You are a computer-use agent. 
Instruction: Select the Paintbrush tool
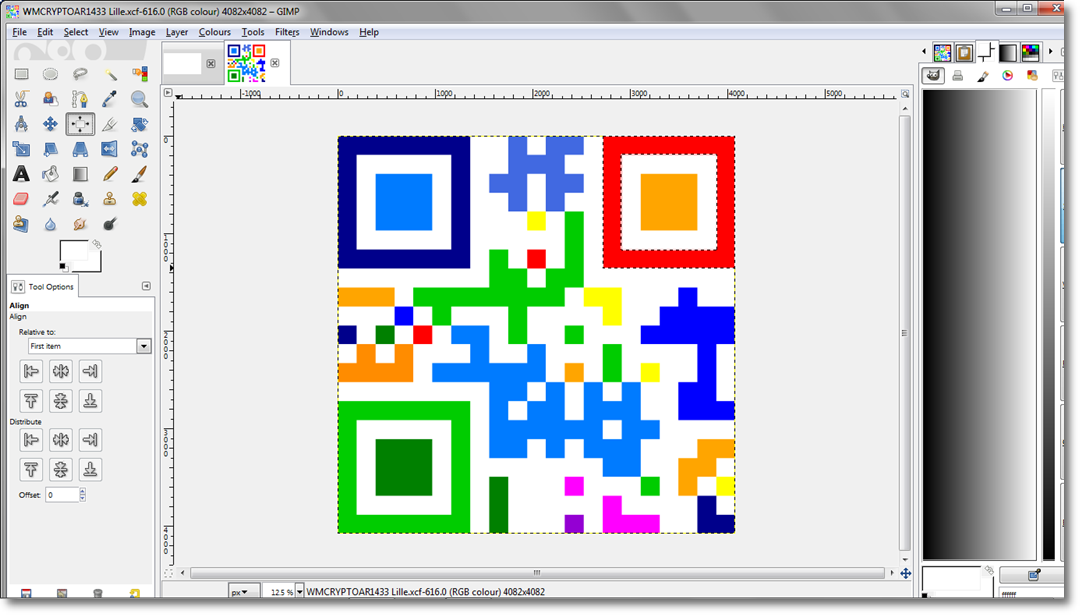[x=139, y=174]
